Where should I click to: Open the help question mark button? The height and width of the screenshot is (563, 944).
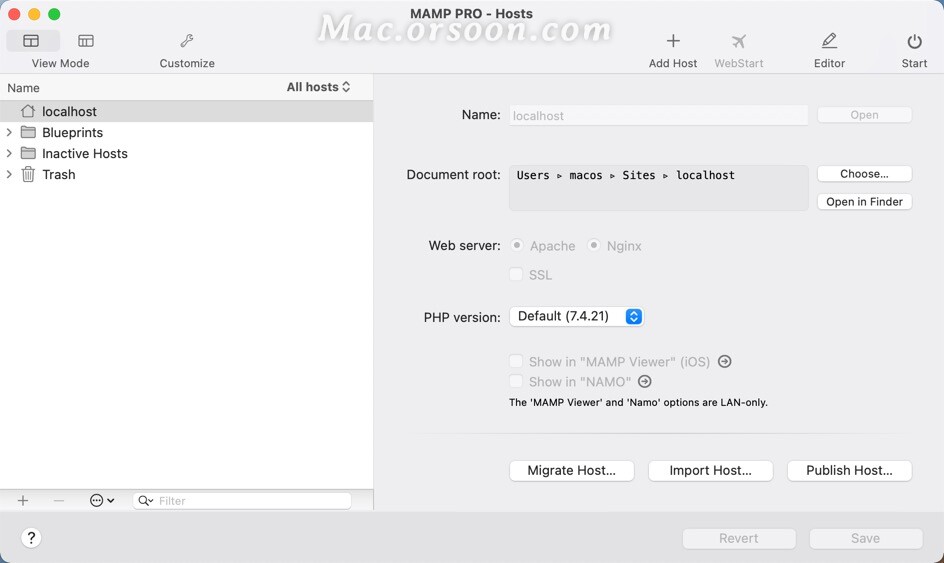click(31, 538)
